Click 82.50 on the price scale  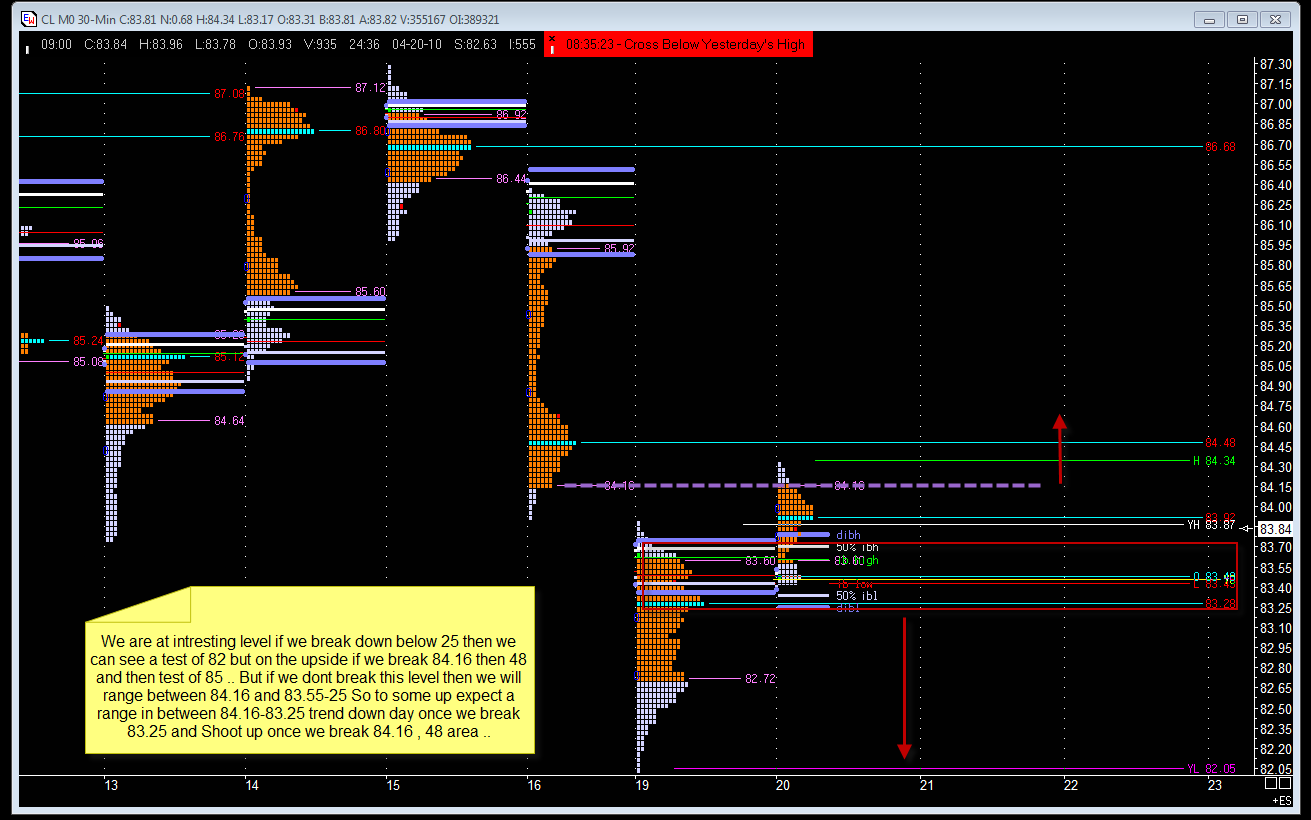[1275, 709]
